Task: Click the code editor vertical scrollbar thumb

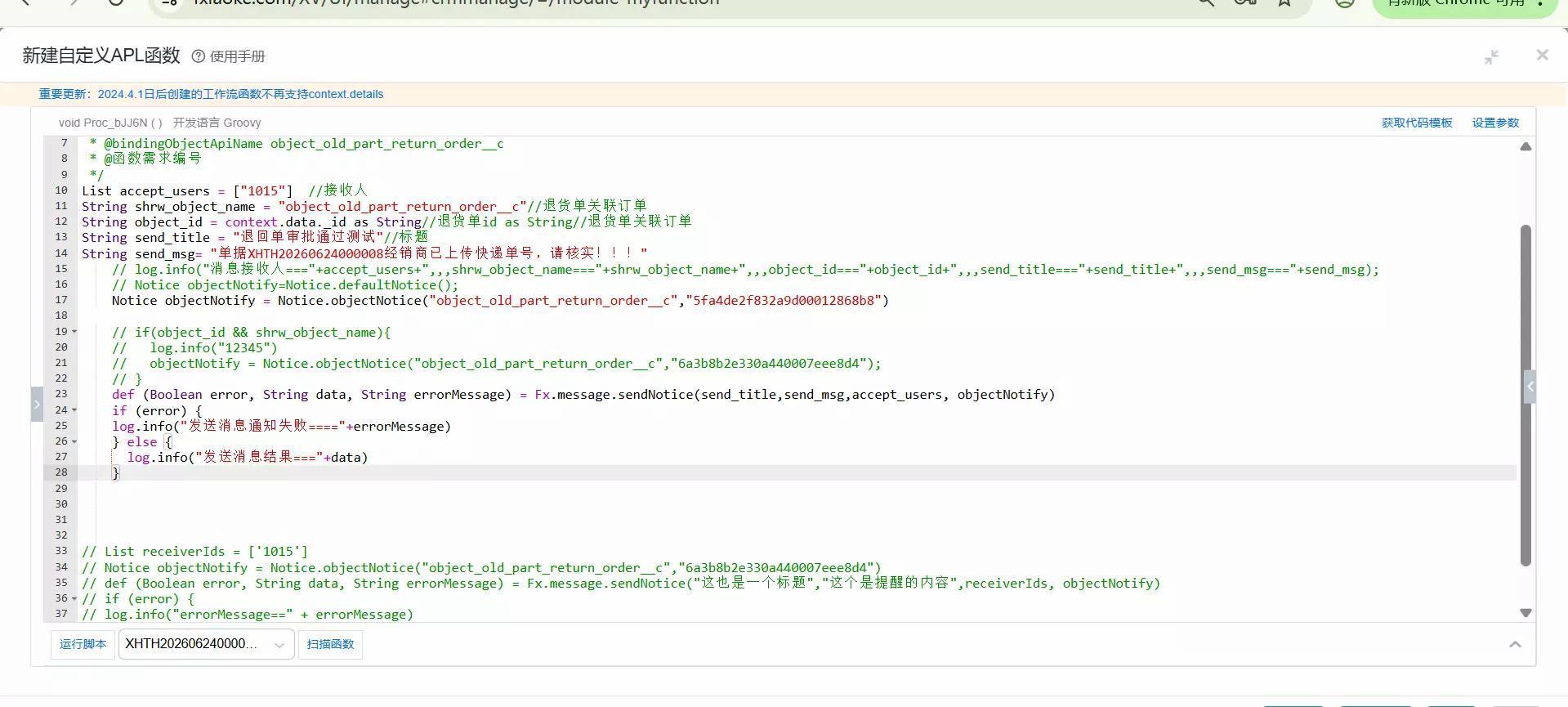Action: (x=1526, y=395)
